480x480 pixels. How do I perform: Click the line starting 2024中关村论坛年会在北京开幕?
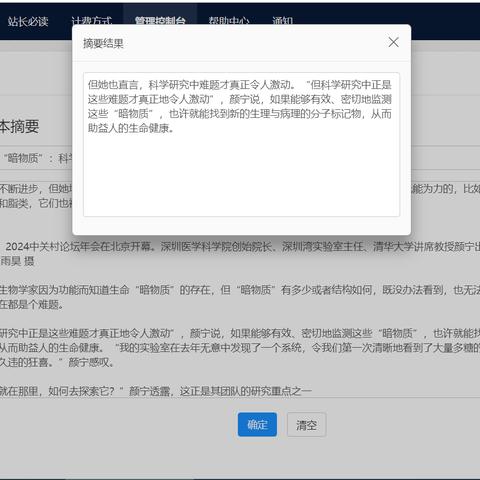pyautogui.click(x=243, y=247)
